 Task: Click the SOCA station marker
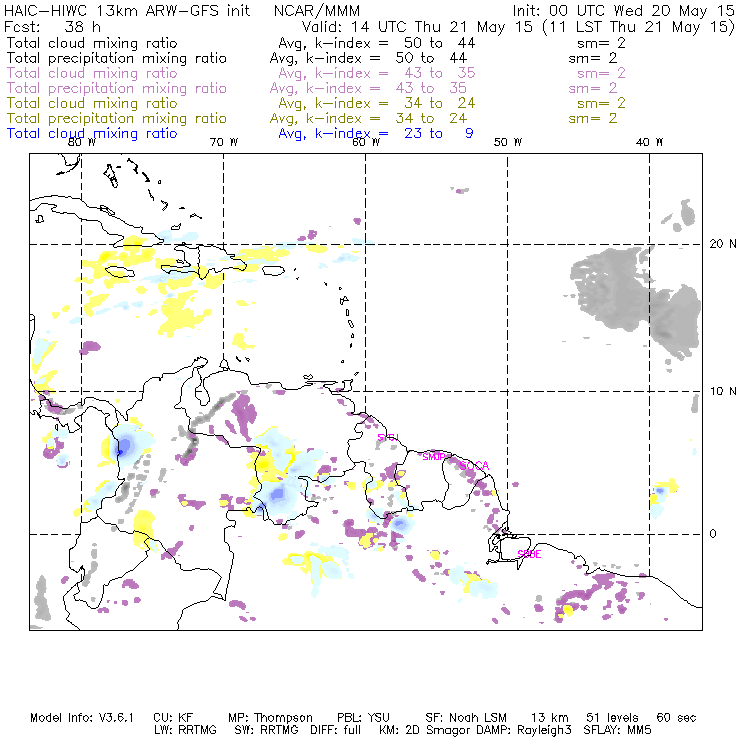tap(474, 466)
